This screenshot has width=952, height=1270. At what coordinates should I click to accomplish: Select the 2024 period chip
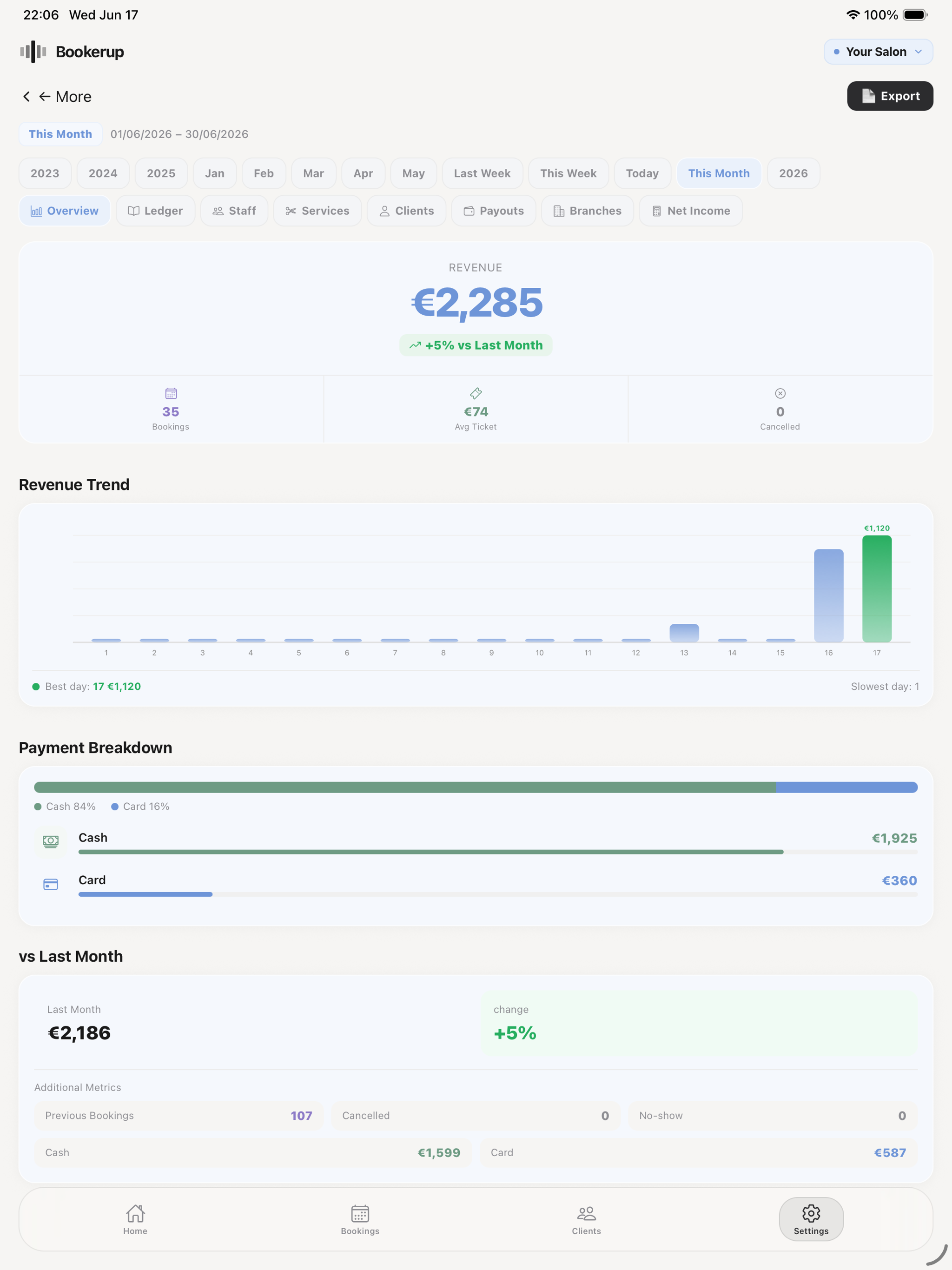pyautogui.click(x=103, y=173)
